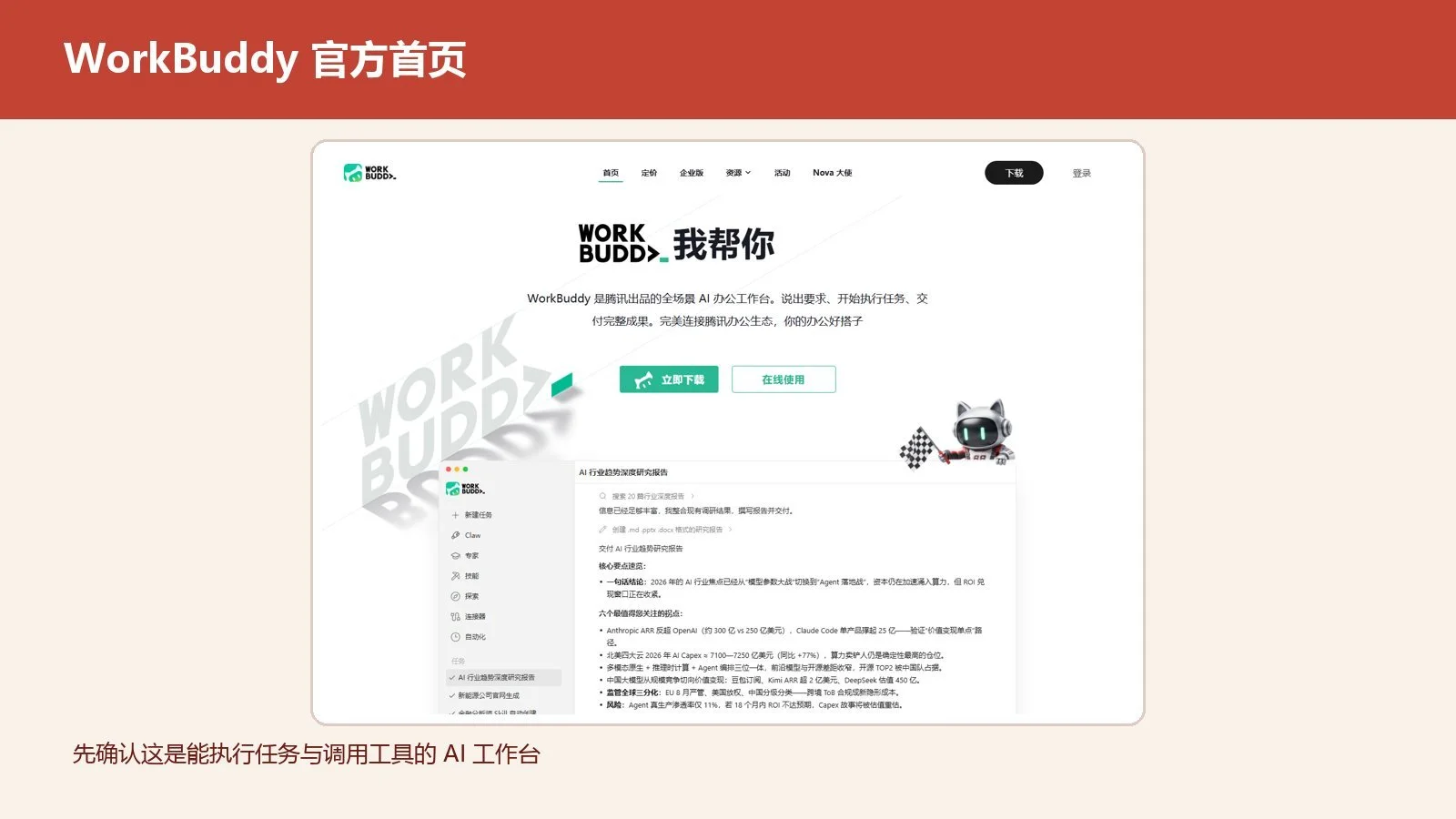Click the hero logo next to 我帮你
Viewport: 1456px width, 819px height.
coord(623,244)
